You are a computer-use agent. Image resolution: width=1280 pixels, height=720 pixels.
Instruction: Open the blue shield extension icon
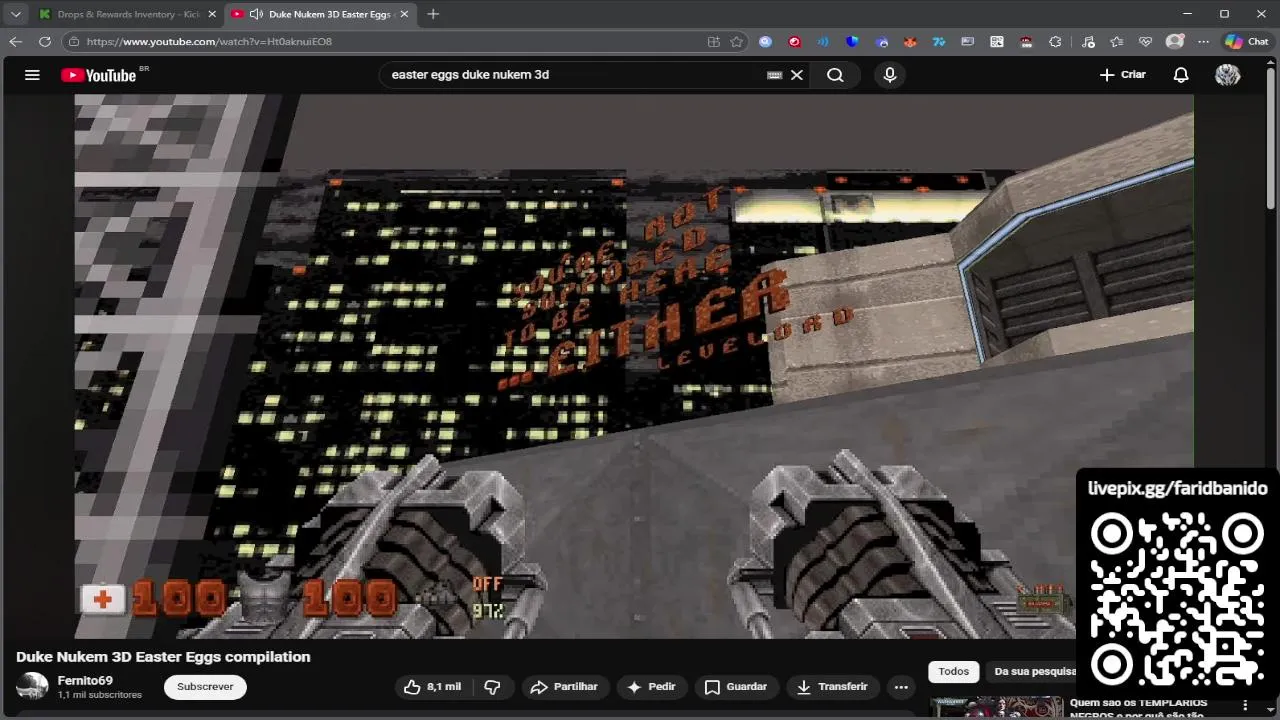click(852, 42)
